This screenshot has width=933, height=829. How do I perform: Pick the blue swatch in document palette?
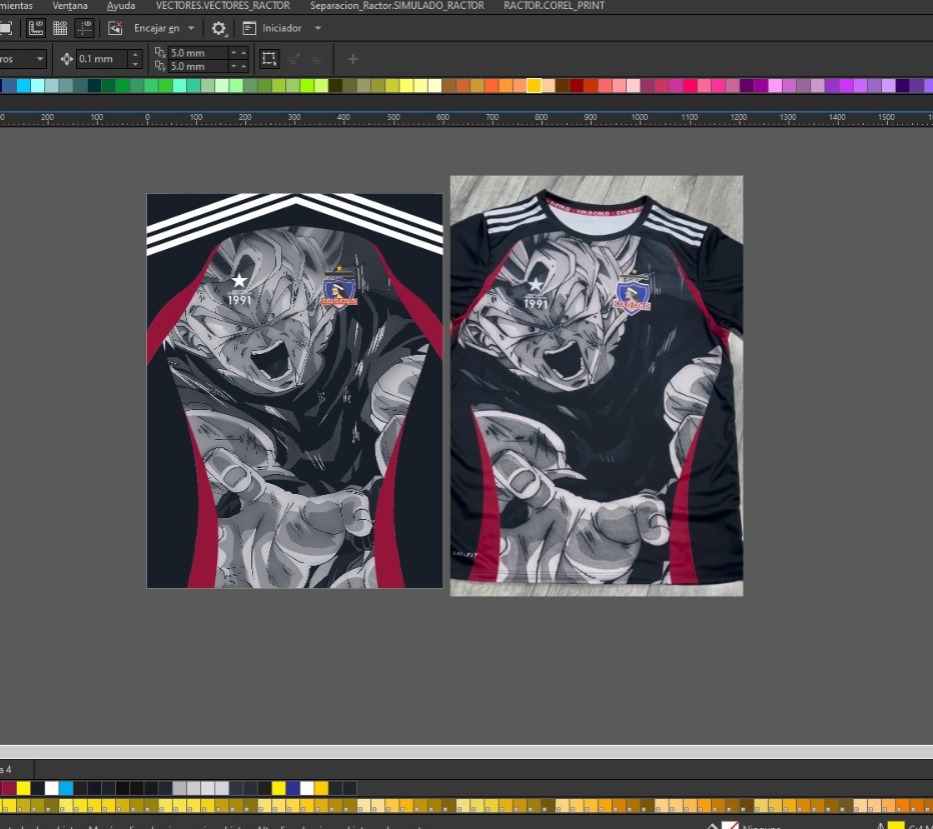click(x=293, y=788)
